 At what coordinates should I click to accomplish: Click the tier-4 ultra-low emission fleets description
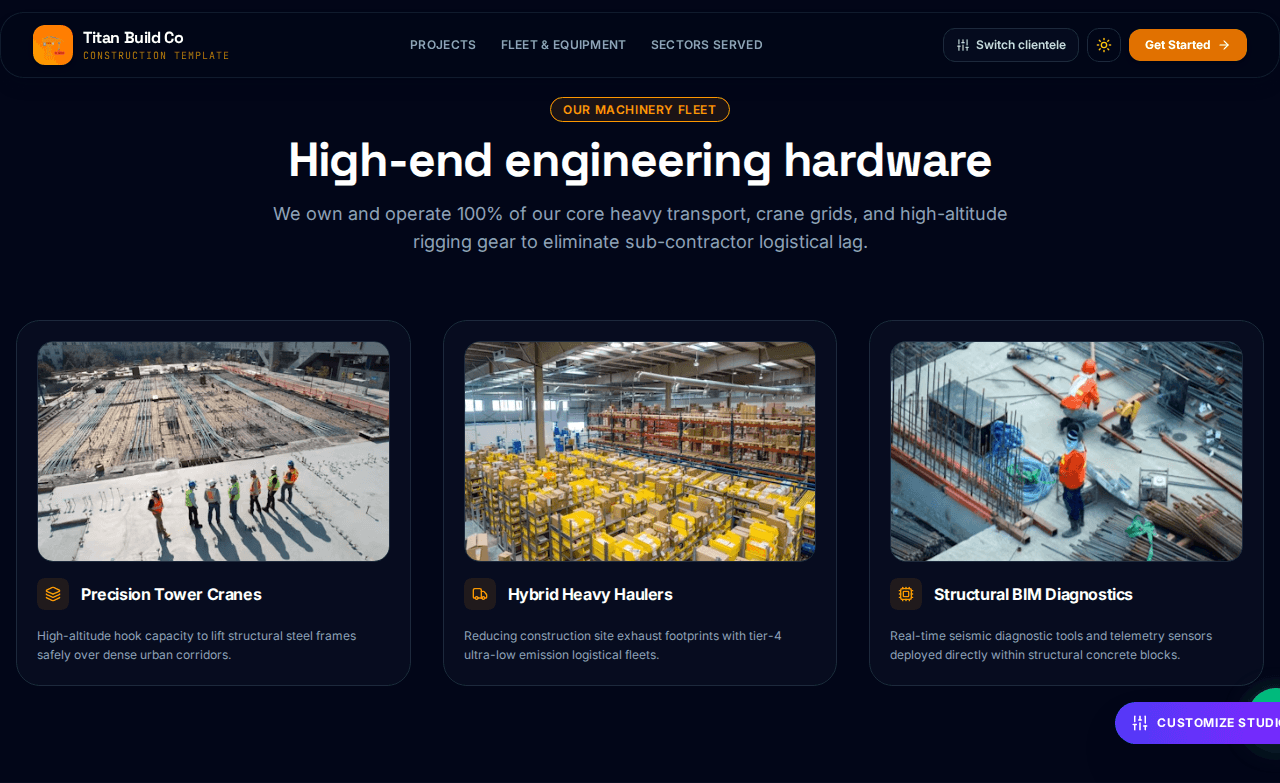click(x=623, y=645)
